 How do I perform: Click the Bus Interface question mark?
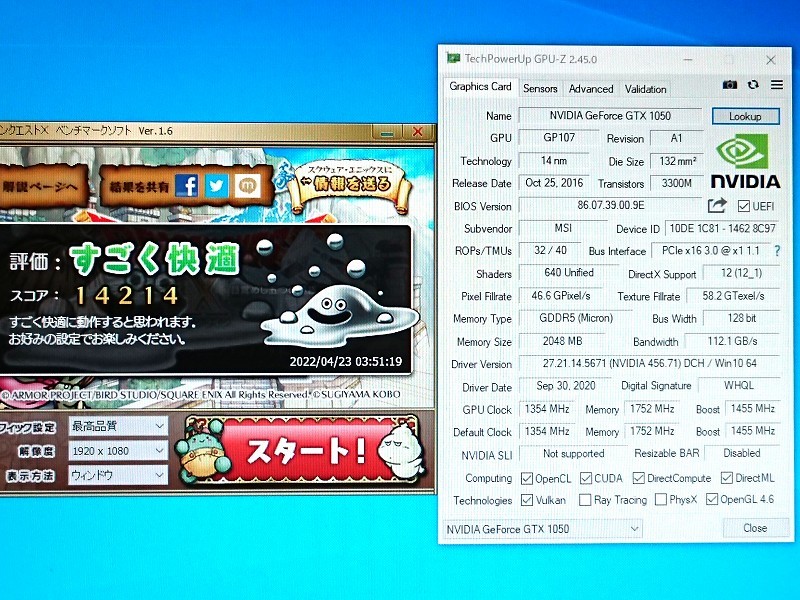tap(777, 251)
